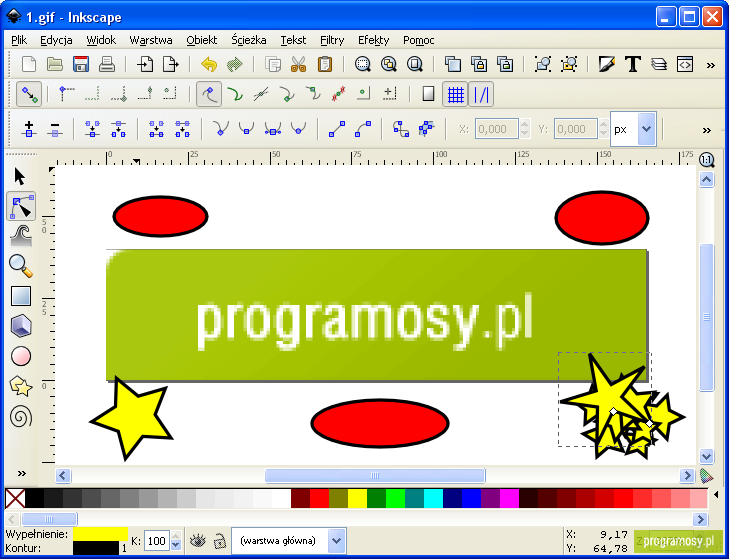Insert new node plus icon
This screenshot has width=729, height=559.
pyautogui.click(x=29, y=129)
